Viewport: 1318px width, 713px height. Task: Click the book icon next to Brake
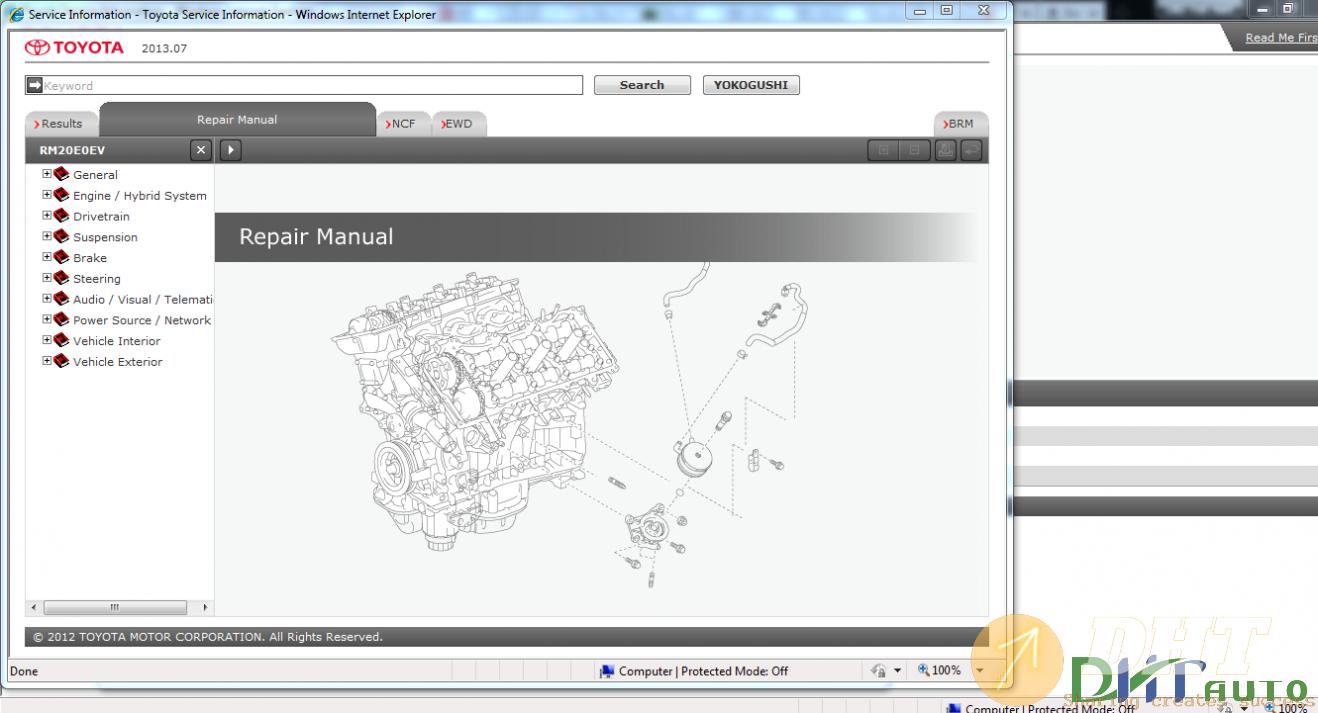[x=61, y=257]
